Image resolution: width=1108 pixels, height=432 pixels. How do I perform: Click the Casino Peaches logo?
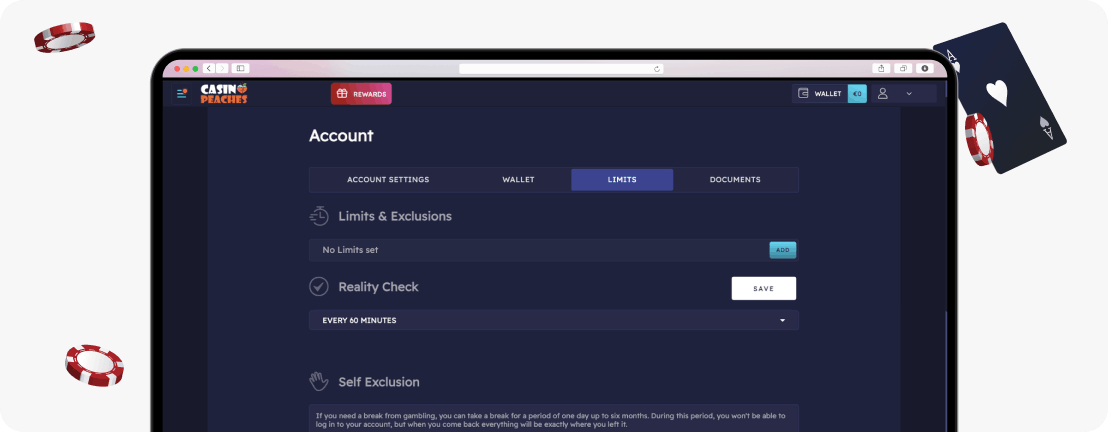tap(224, 93)
